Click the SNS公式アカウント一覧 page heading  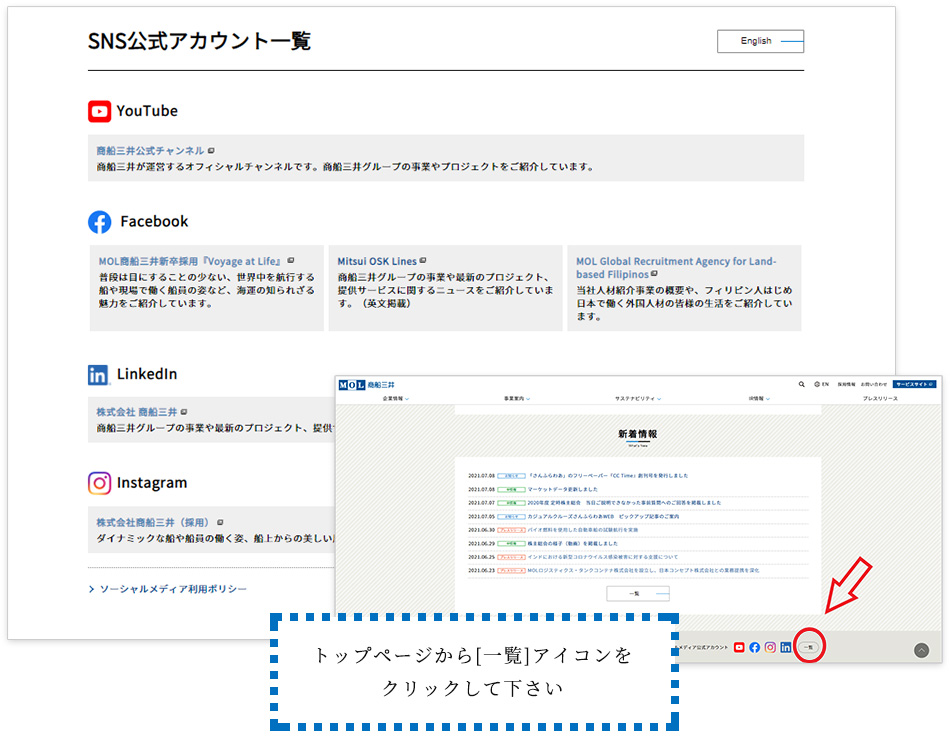(x=199, y=41)
